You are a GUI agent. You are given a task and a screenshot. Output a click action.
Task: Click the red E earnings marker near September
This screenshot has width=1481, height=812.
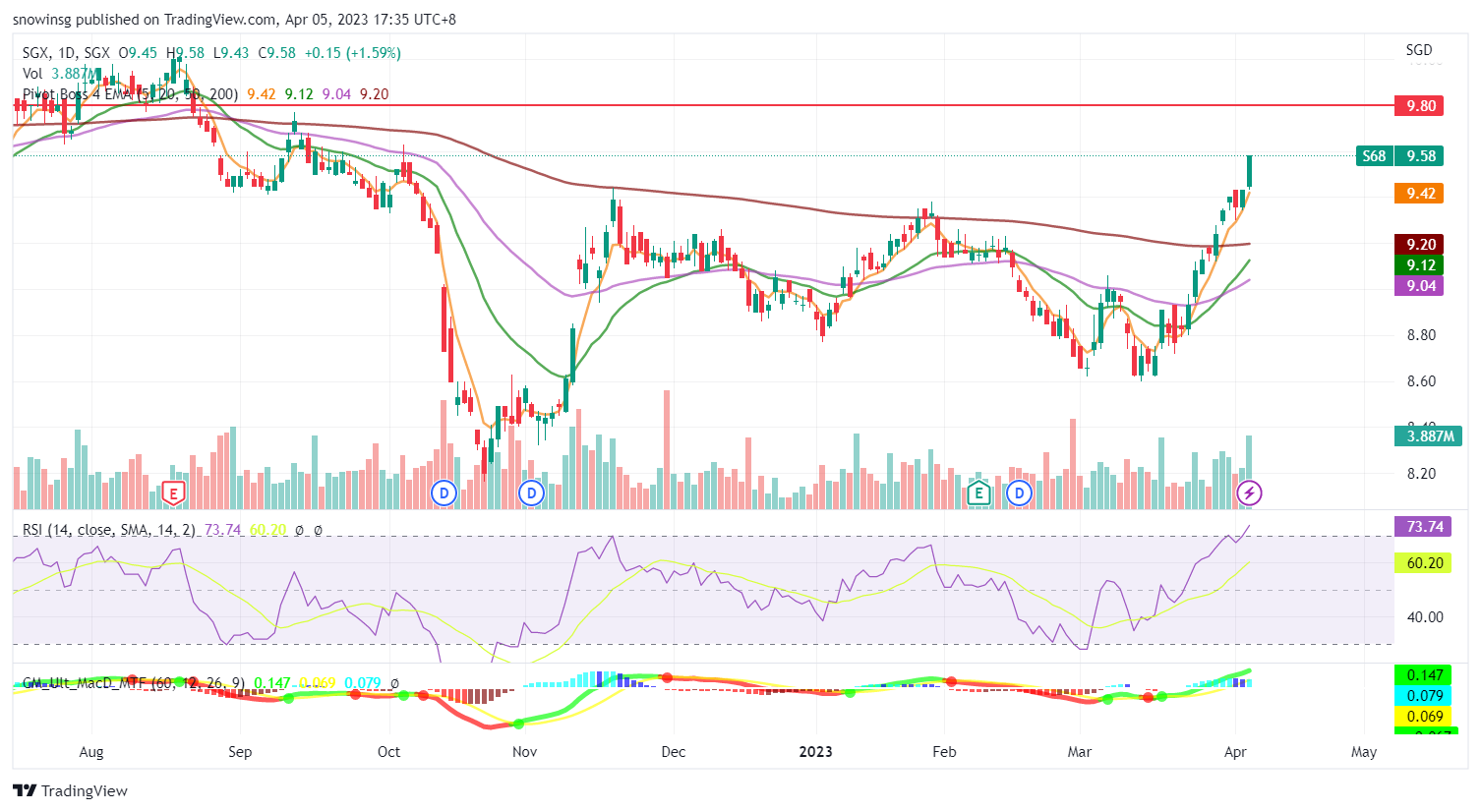point(174,493)
